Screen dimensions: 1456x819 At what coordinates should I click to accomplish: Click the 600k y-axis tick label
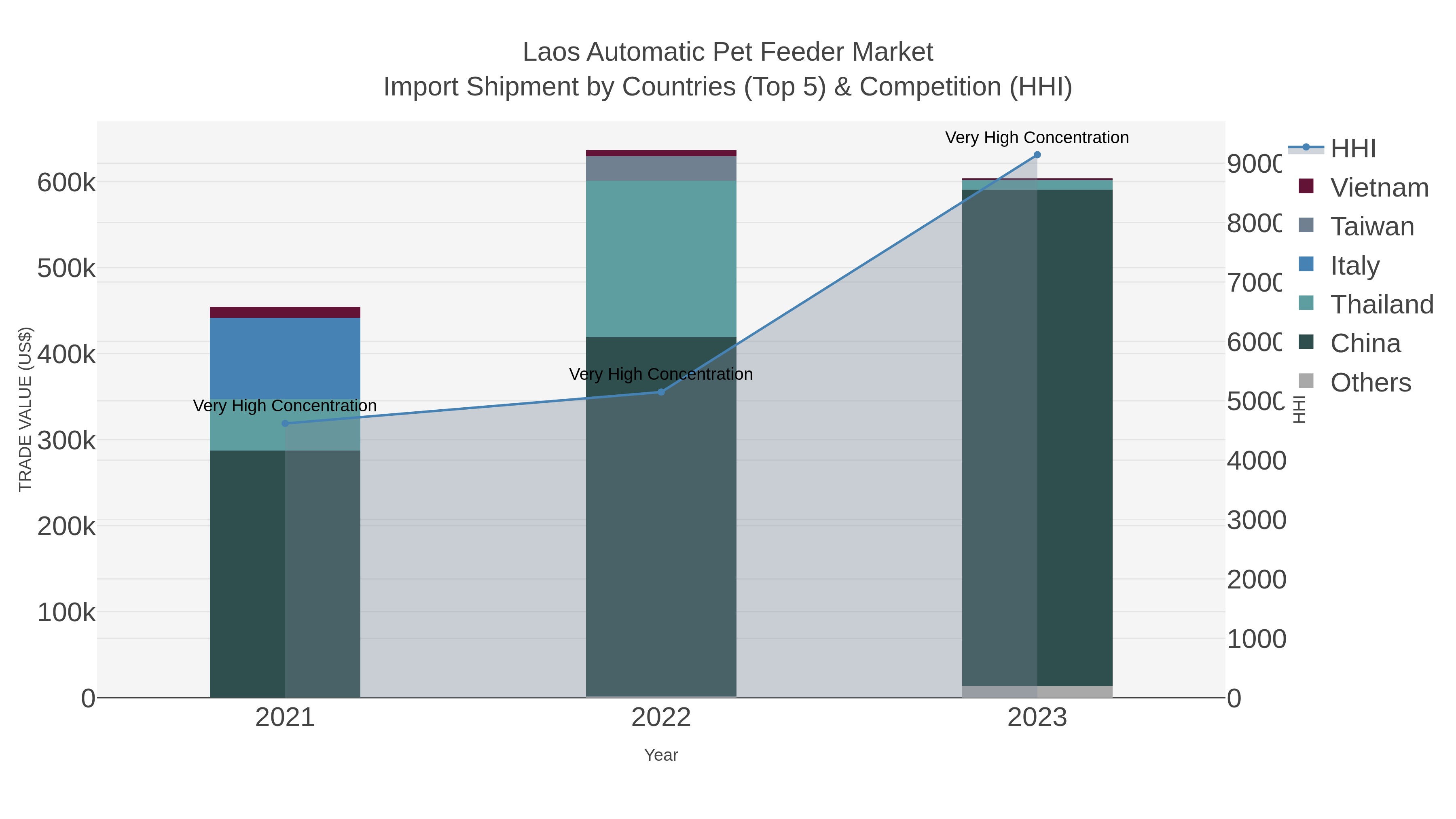[x=66, y=182]
